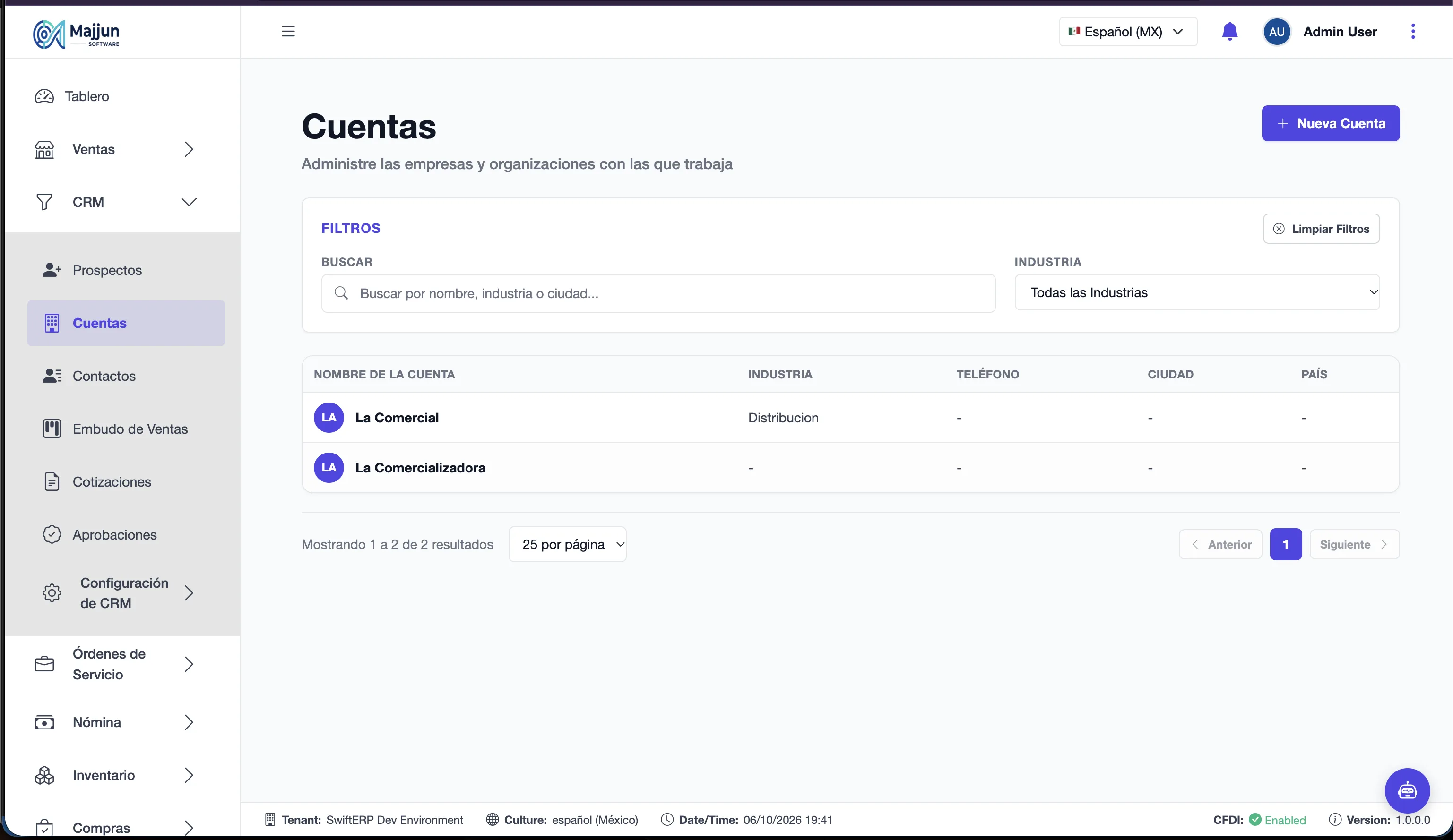Screen dimensions: 1453x840
Task: Collapse the CRM menu chevron
Action: (x=189, y=202)
